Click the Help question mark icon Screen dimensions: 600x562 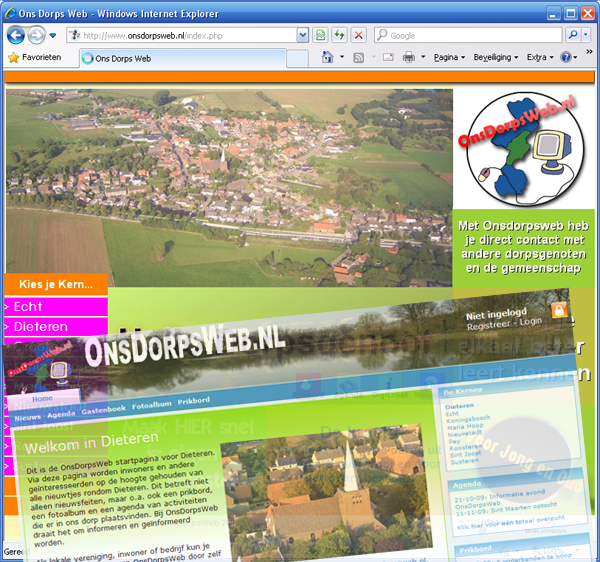coord(566,57)
